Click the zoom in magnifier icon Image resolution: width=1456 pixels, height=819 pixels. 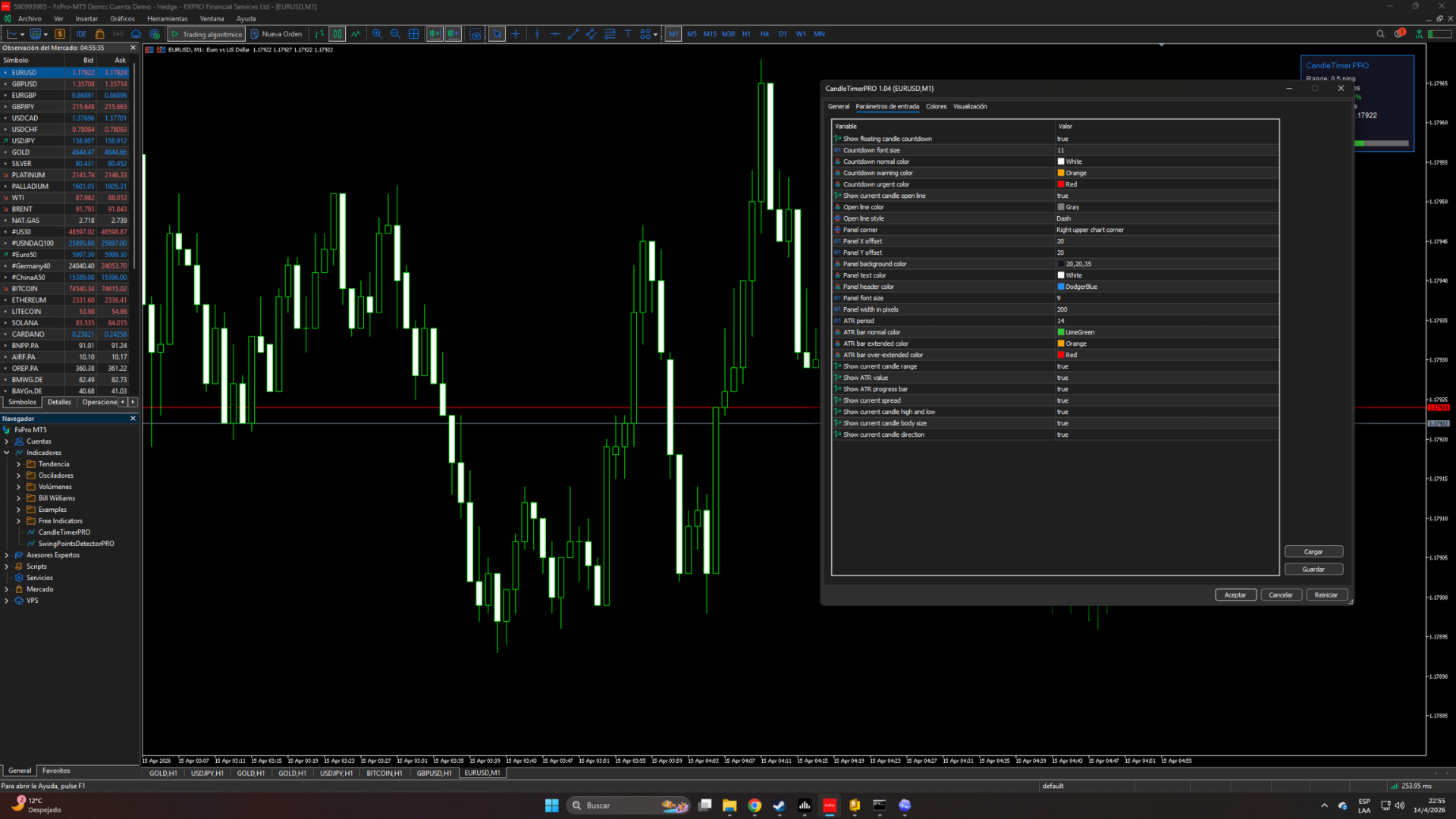[x=377, y=34]
